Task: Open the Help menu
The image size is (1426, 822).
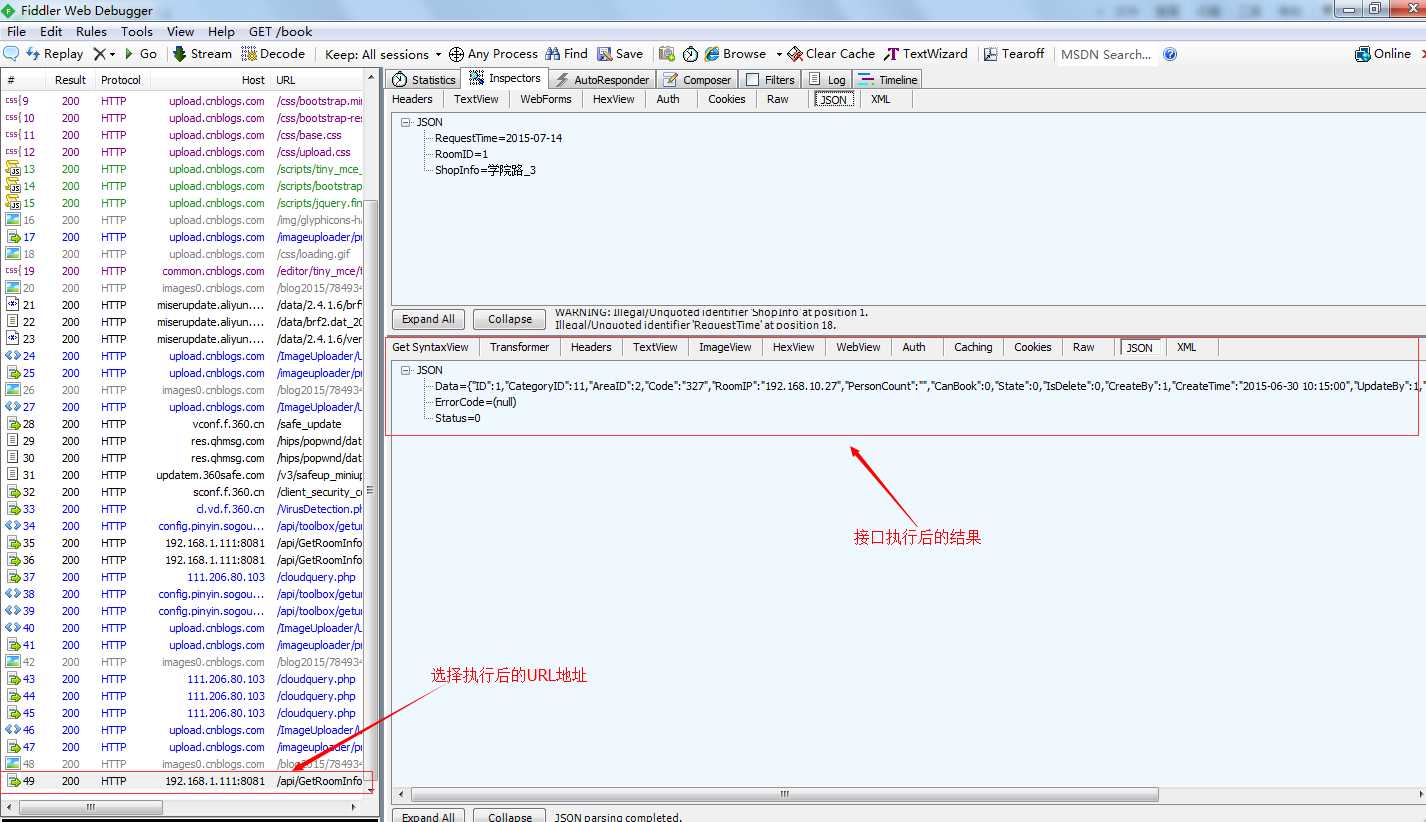Action: (x=222, y=32)
